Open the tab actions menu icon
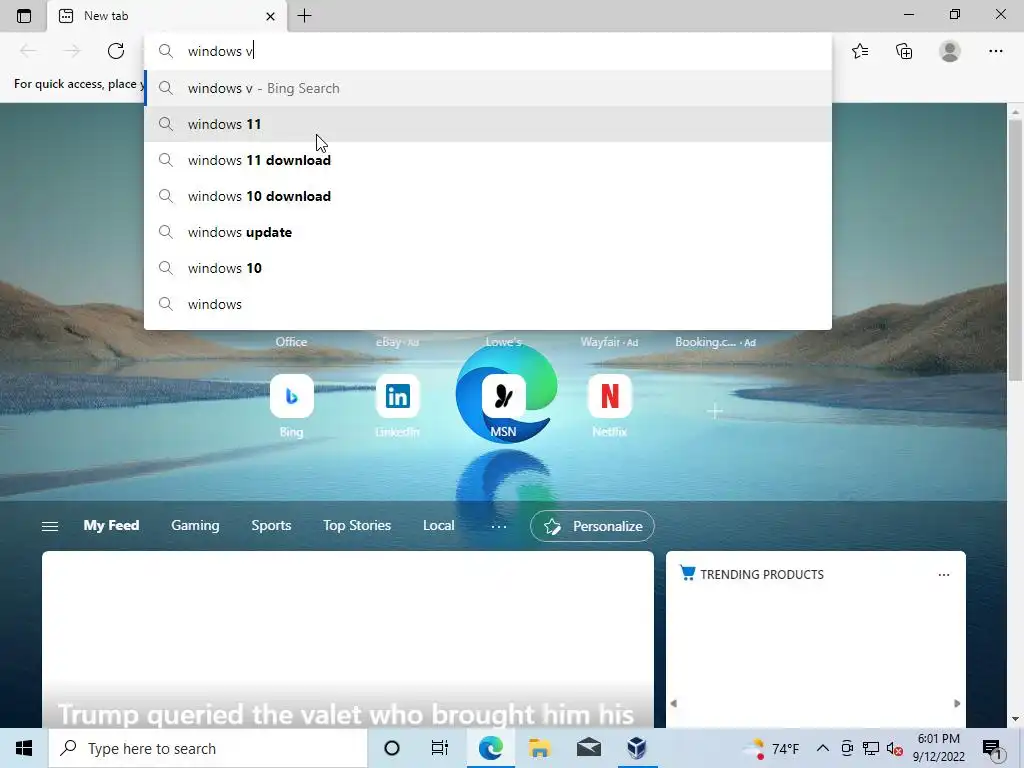 point(24,16)
